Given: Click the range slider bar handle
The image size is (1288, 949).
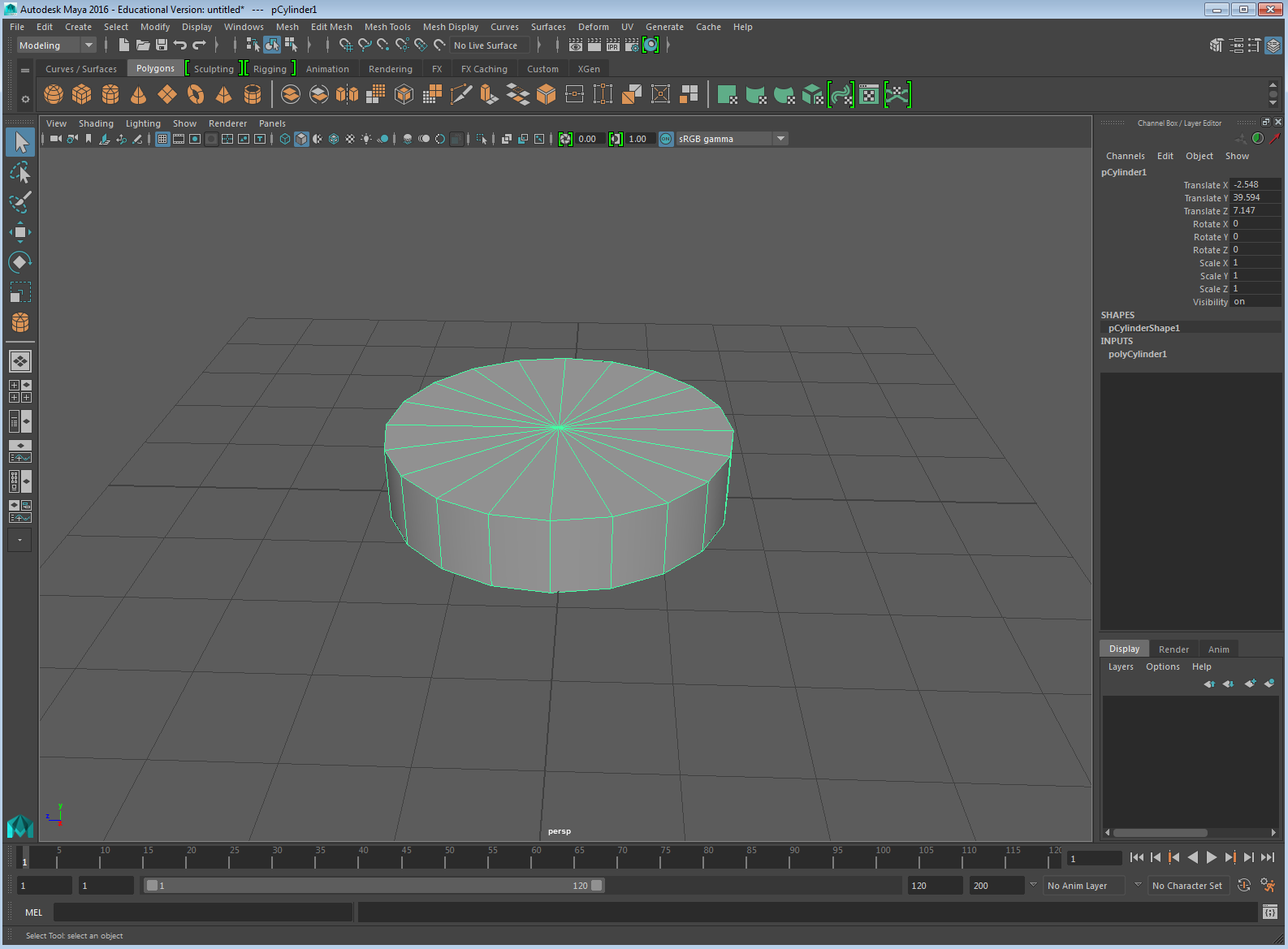Looking at the screenshot, I should pos(374,886).
